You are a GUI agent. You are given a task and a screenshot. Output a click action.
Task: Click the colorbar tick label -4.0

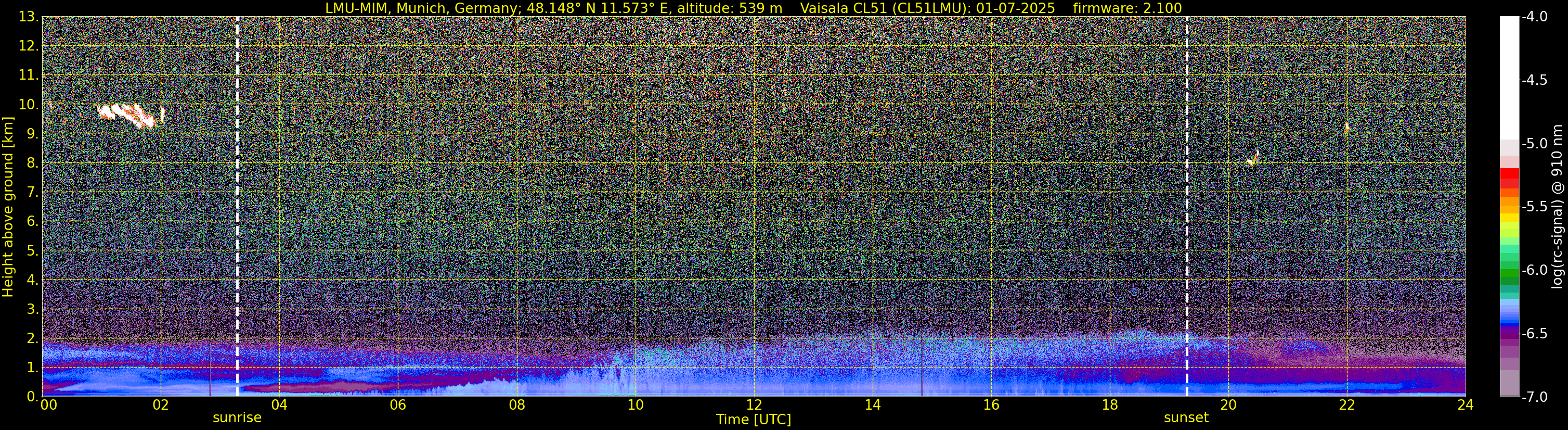pyautogui.click(x=1535, y=17)
